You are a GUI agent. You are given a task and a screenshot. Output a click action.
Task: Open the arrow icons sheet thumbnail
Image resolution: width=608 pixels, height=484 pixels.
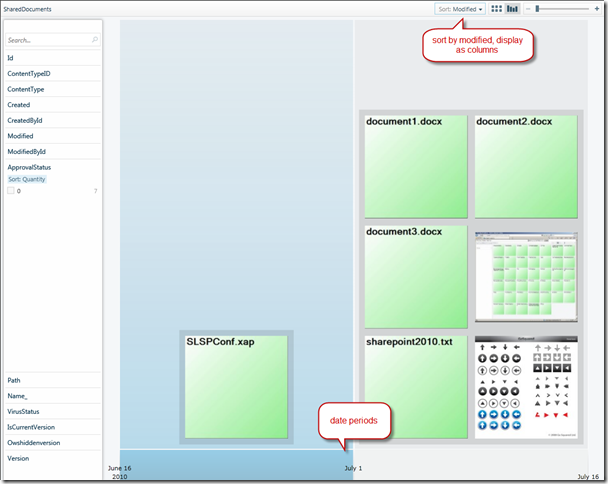[526, 387]
